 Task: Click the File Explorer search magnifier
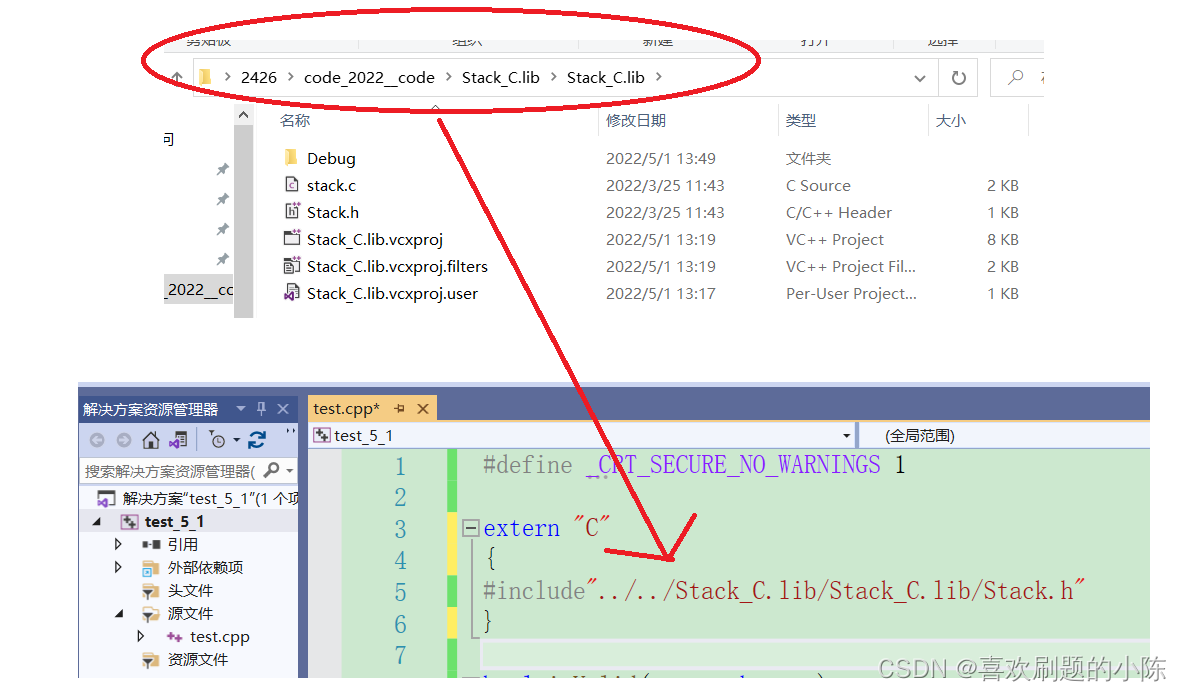pyautogui.click(x=1015, y=77)
